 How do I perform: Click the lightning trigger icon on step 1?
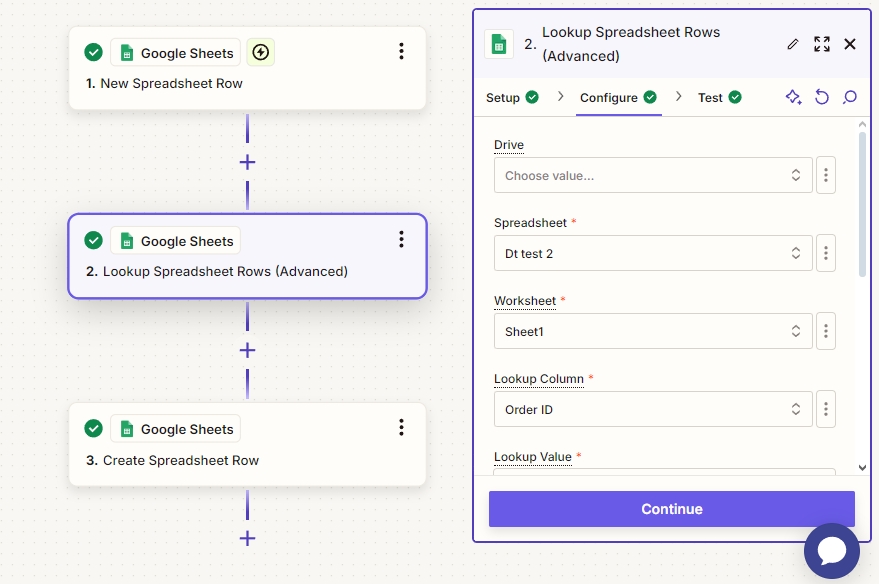[x=261, y=53]
